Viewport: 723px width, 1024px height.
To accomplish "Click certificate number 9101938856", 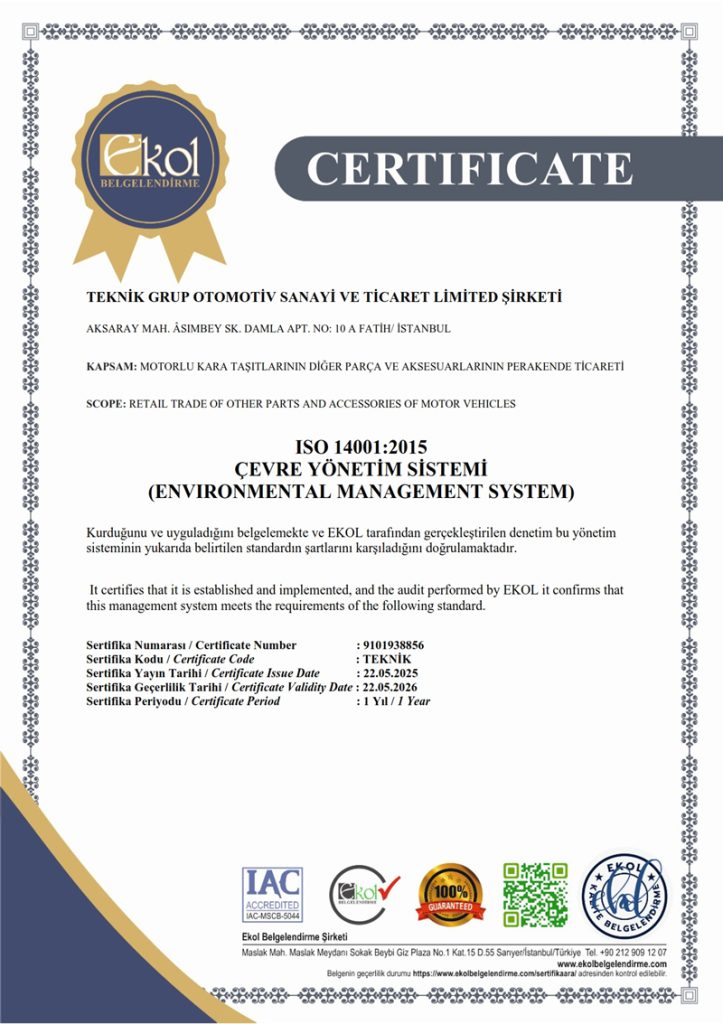I will tap(394, 645).
